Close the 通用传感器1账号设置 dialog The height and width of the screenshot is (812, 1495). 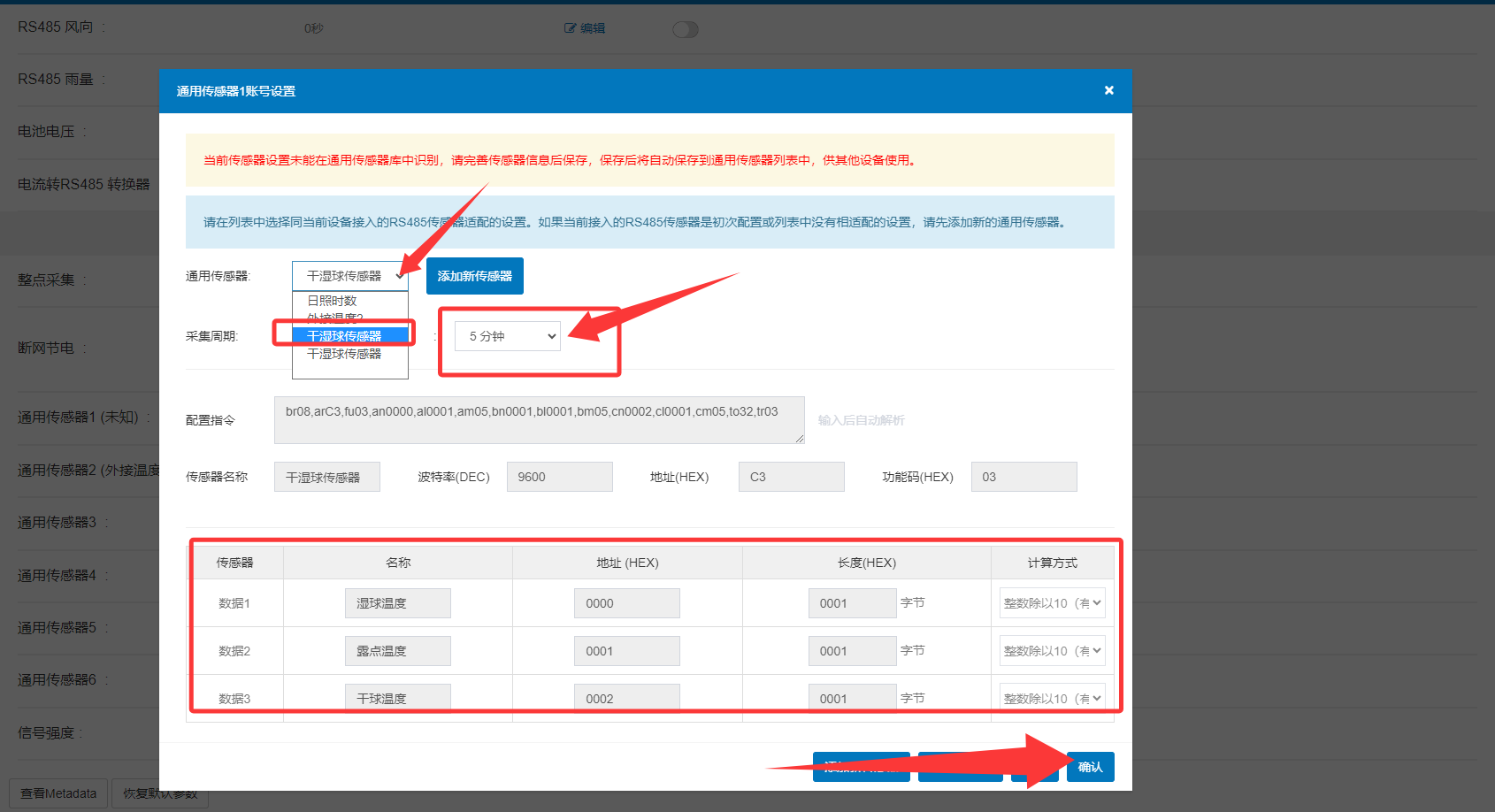1108,90
